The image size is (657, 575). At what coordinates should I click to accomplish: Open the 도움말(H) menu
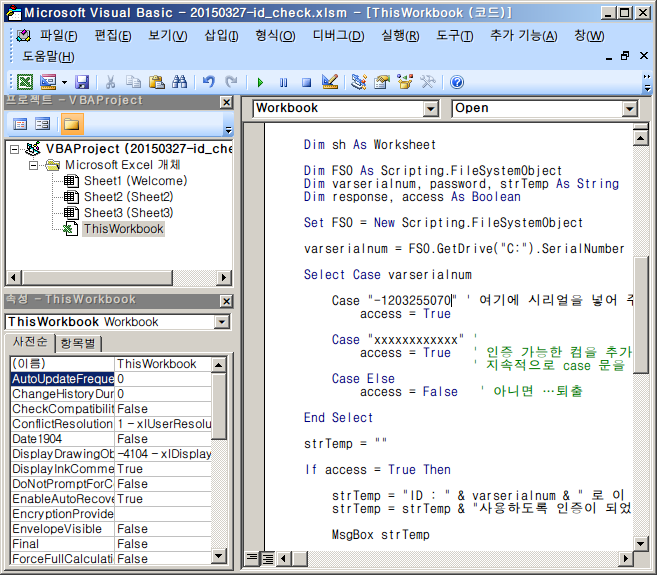click(x=48, y=57)
